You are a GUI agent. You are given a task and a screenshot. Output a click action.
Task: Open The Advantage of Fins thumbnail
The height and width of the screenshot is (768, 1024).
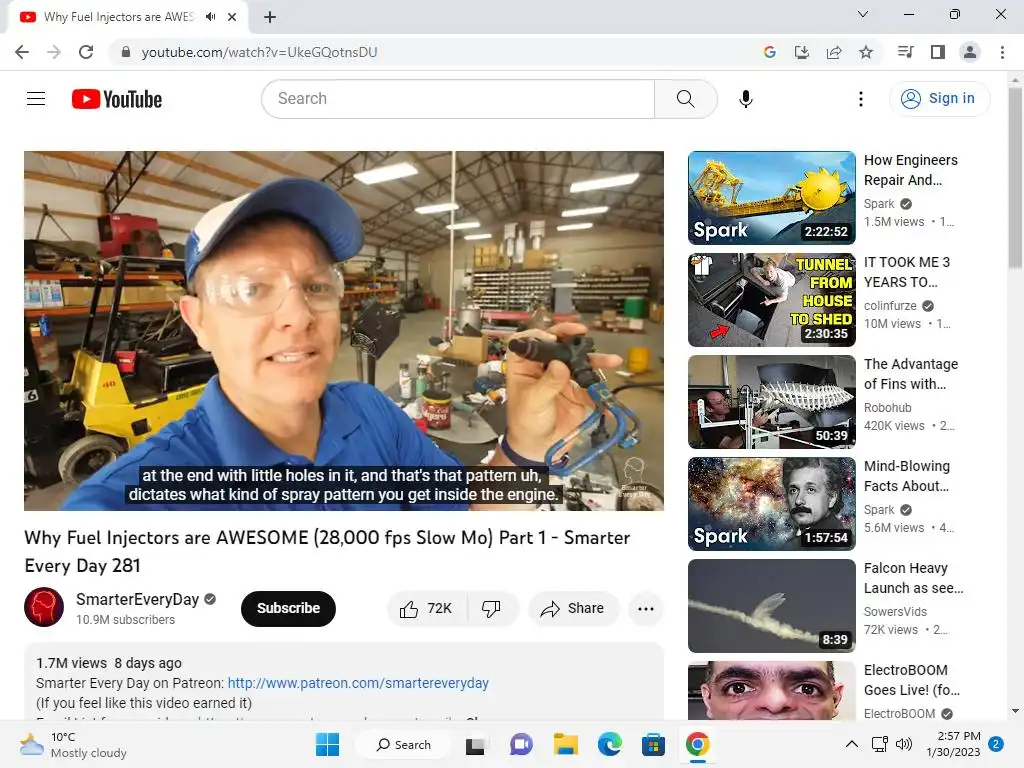coord(771,402)
